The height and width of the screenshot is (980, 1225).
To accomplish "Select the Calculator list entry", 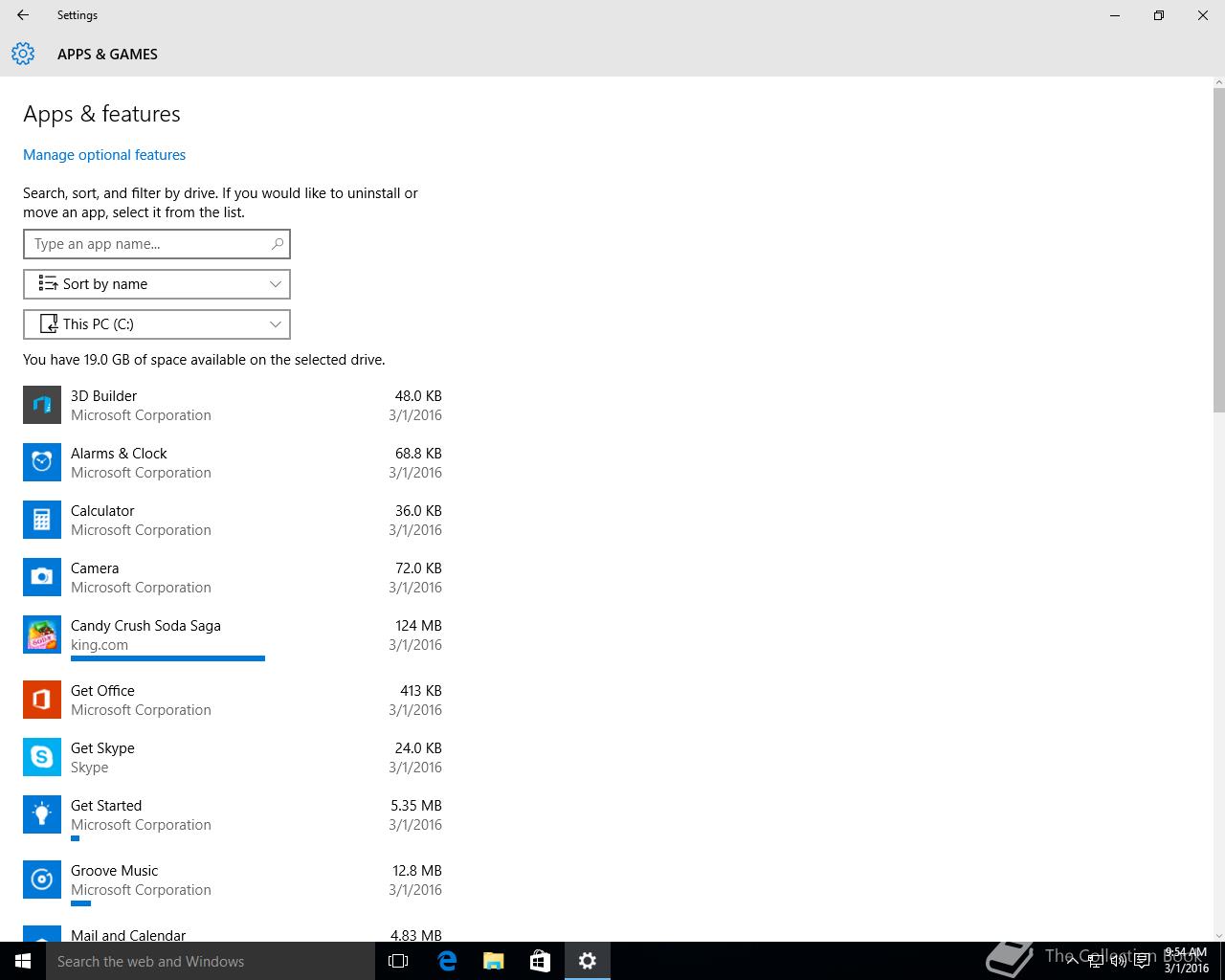I will coord(233,520).
